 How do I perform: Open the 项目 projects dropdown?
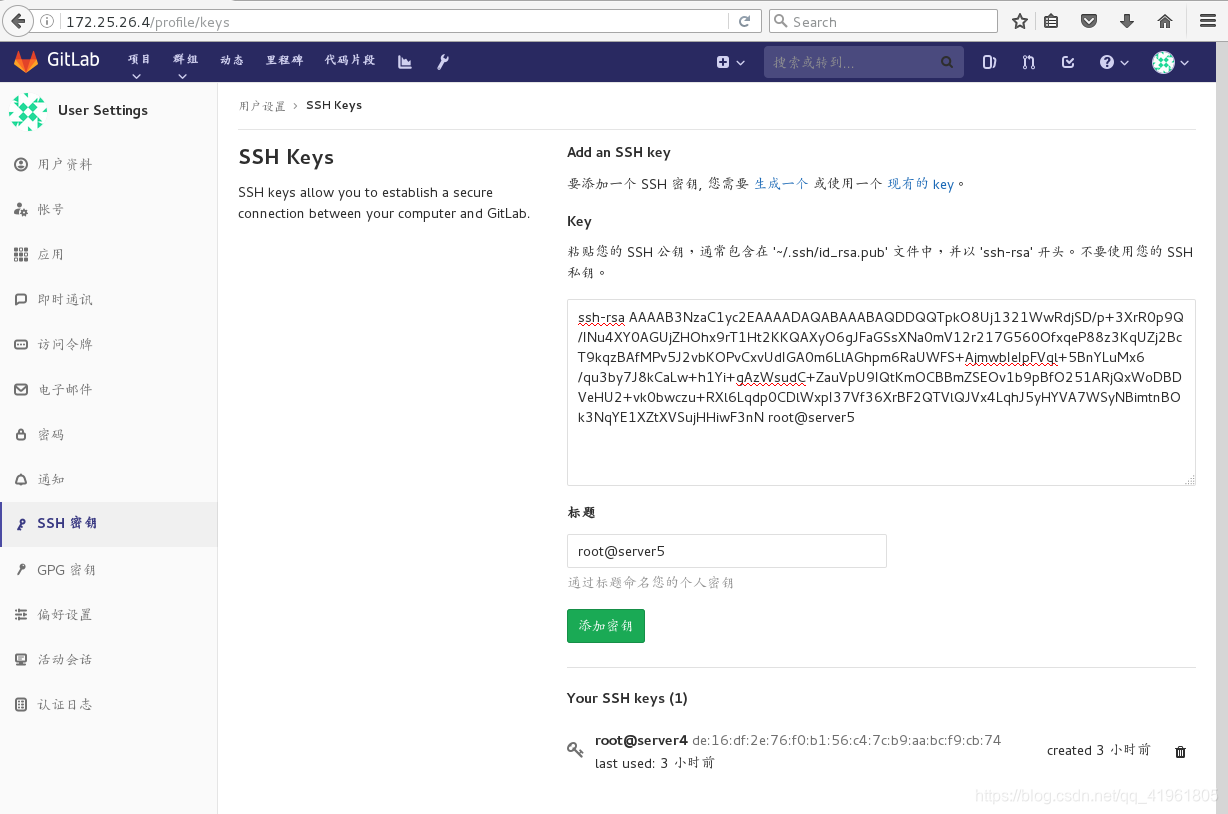coord(139,66)
